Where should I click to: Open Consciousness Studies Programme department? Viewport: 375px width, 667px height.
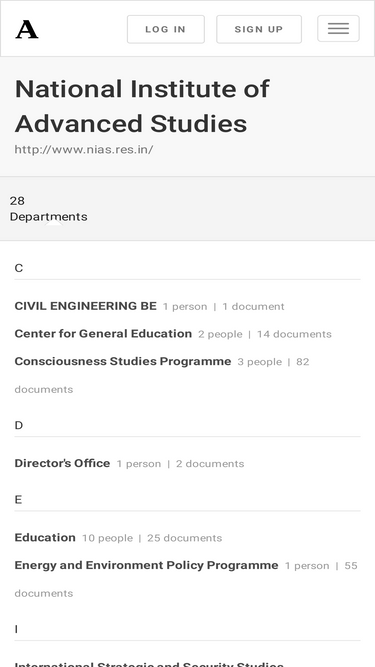pos(123,361)
